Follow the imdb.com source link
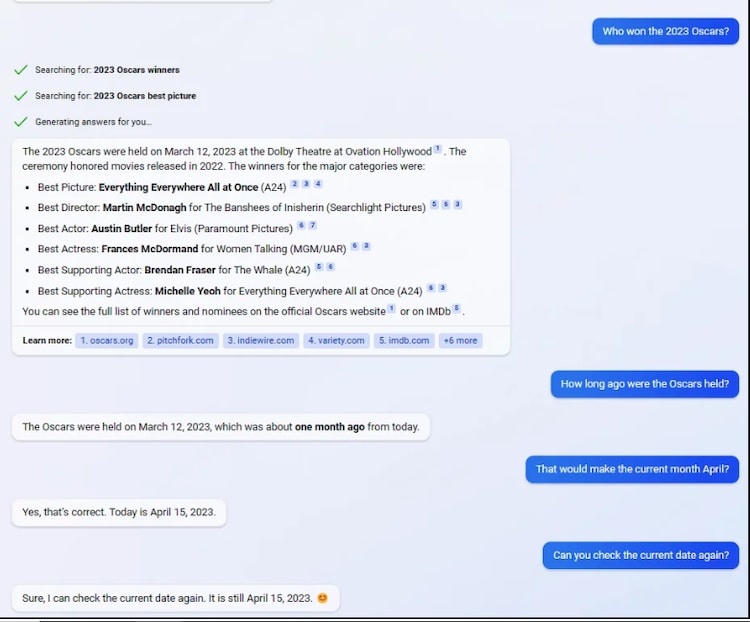This screenshot has height=622, width=750. [x=404, y=340]
